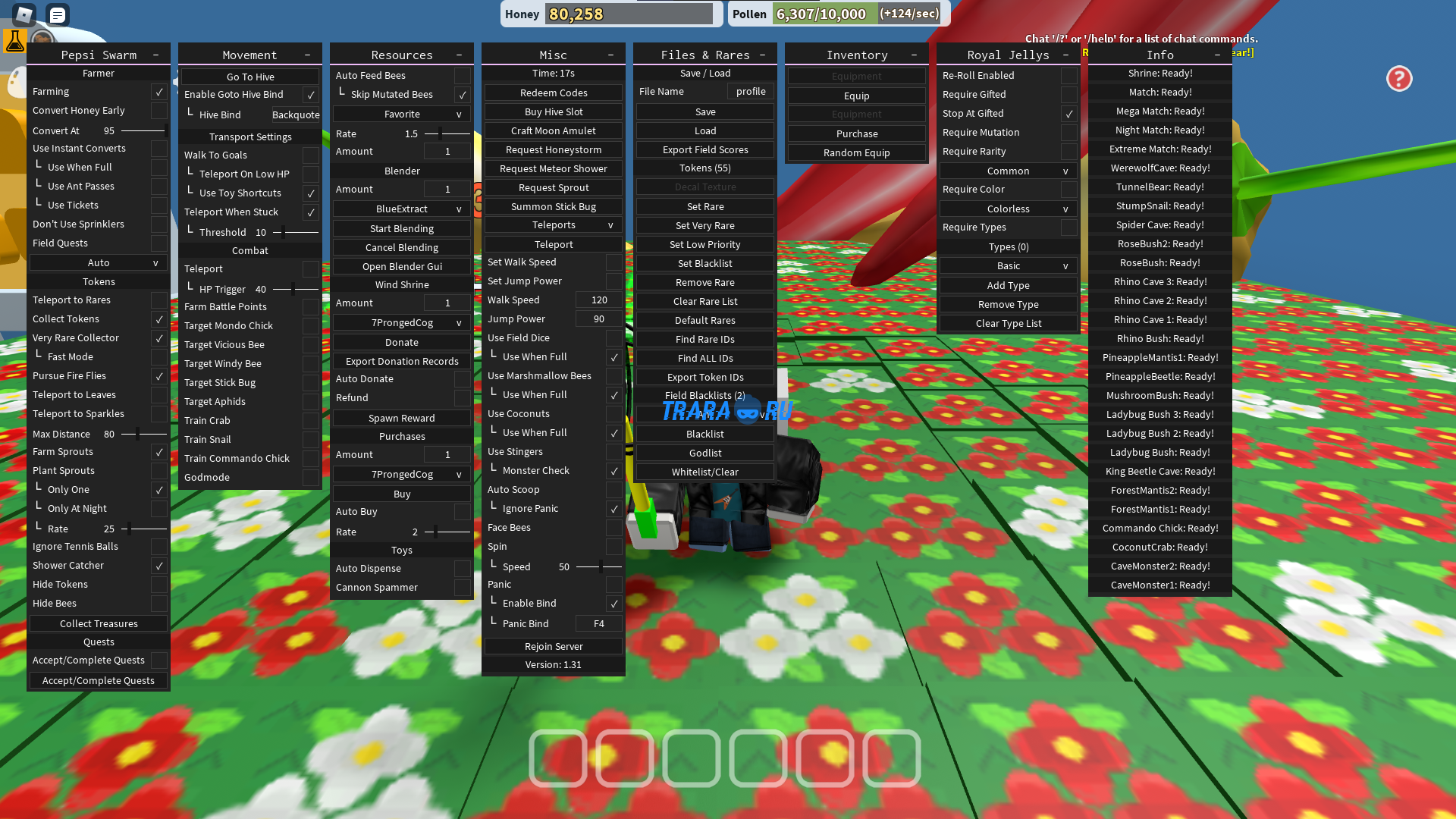Click the Craft Moon Amulet icon in Misc
1456x819 pixels.
553,130
